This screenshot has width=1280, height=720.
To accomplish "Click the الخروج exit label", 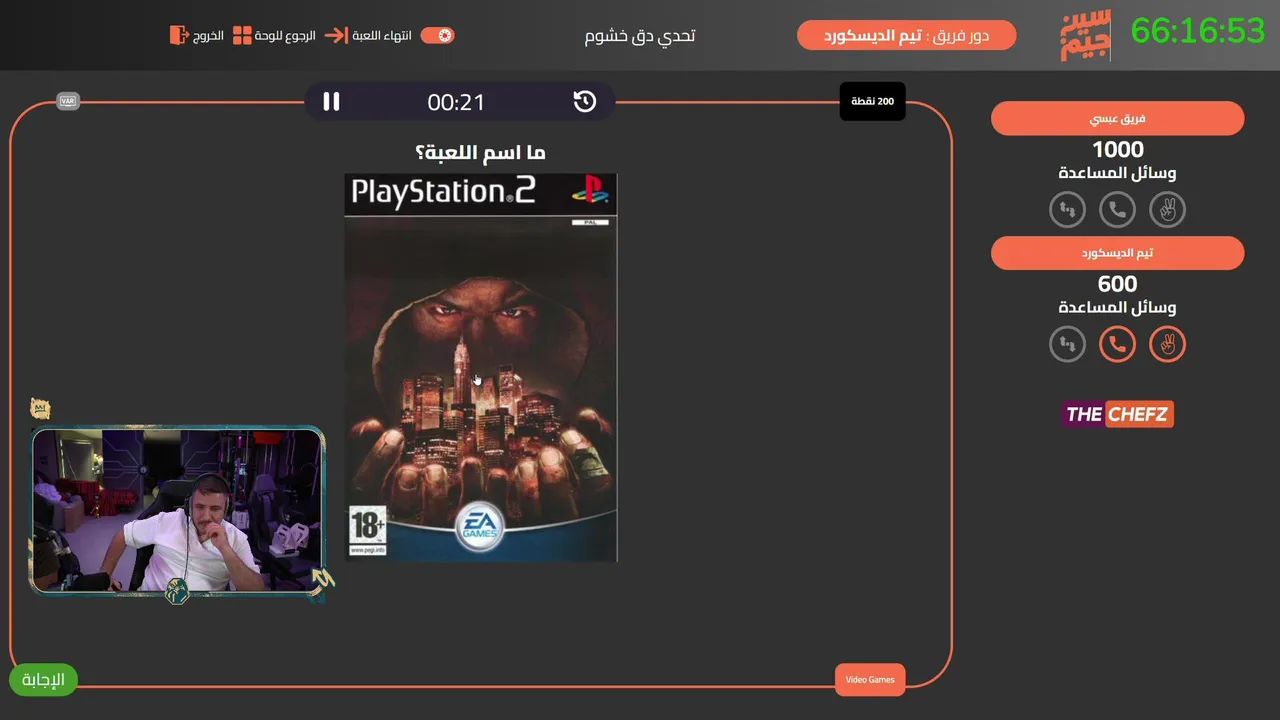I will click(x=209, y=35).
